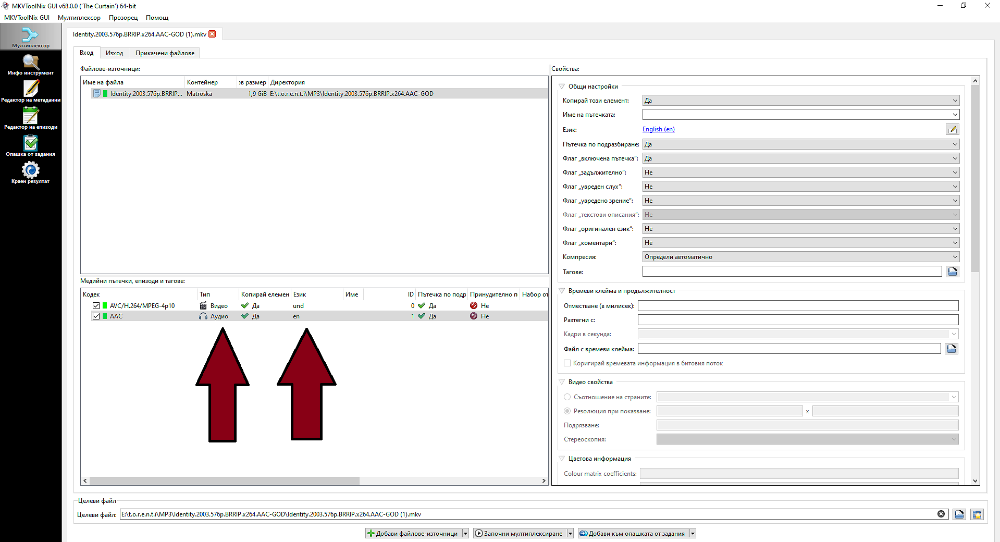This screenshot has height=542, width=1000.
Task: Open the Info tool magnifier icon
Action: 30,62
